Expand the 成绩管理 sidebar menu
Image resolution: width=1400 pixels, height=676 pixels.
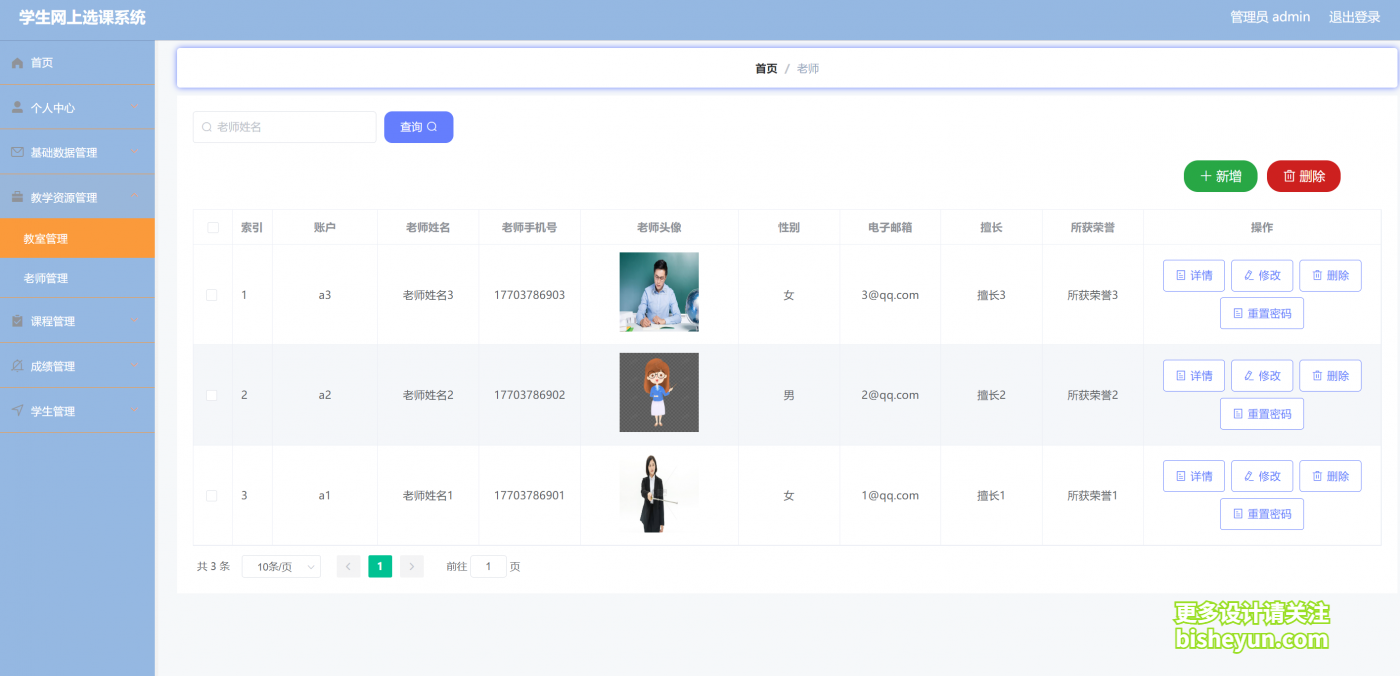[x=77, y=366]
